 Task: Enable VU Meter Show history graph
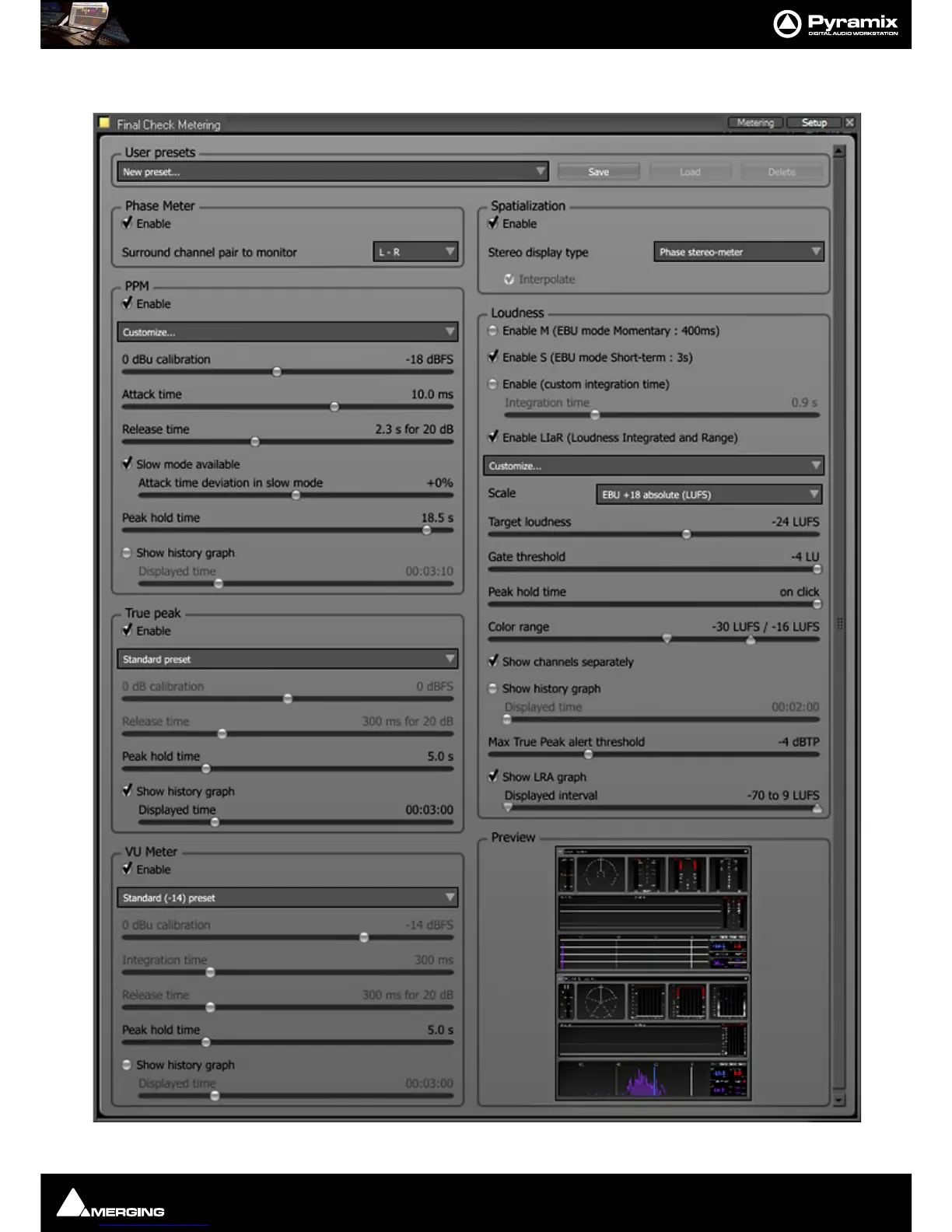(x=127, y=1065)
